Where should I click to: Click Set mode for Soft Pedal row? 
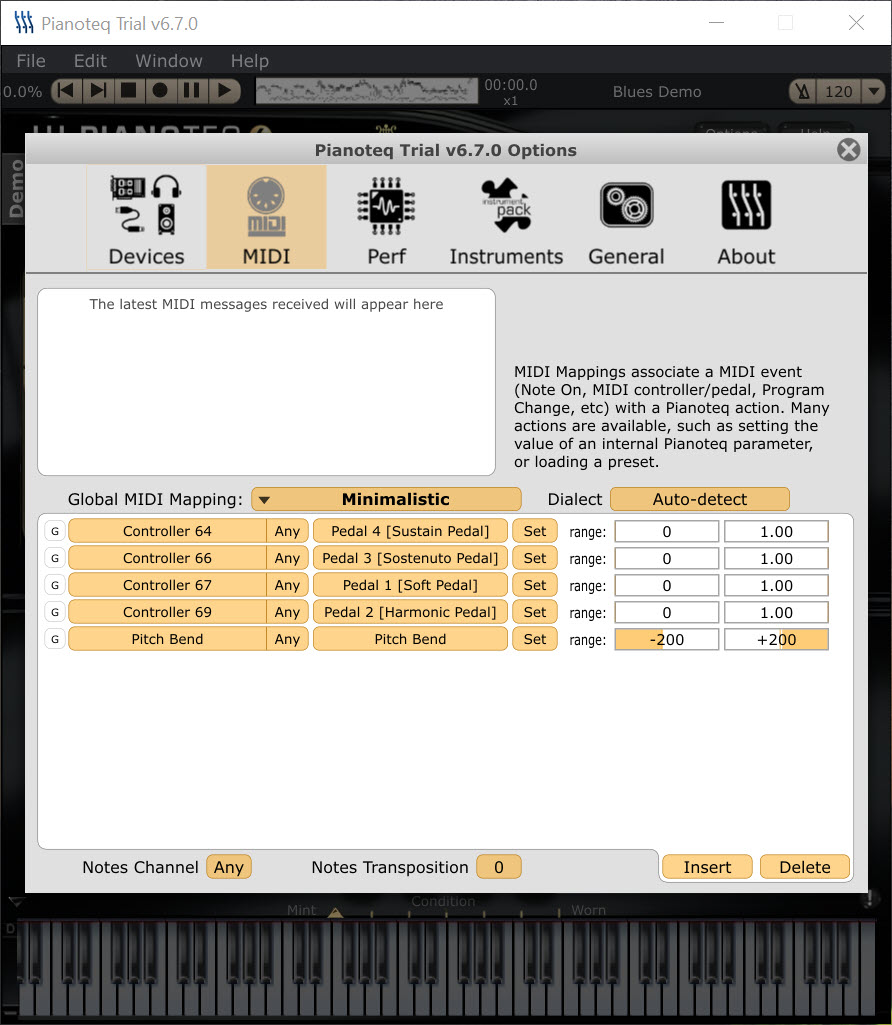tap(535, 585)
